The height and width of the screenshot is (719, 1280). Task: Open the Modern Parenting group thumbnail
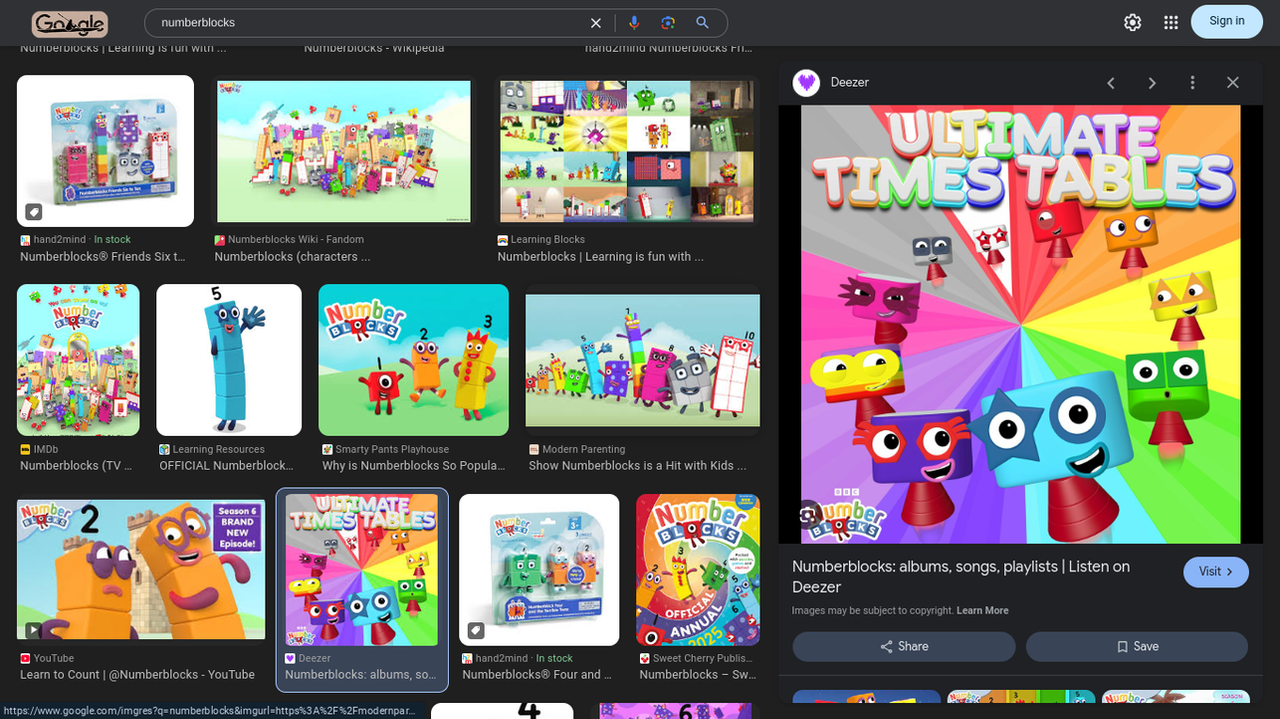643,360
